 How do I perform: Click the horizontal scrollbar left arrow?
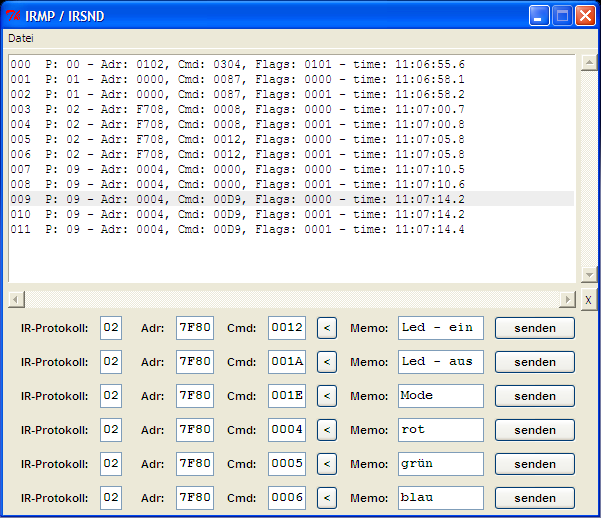16,299
